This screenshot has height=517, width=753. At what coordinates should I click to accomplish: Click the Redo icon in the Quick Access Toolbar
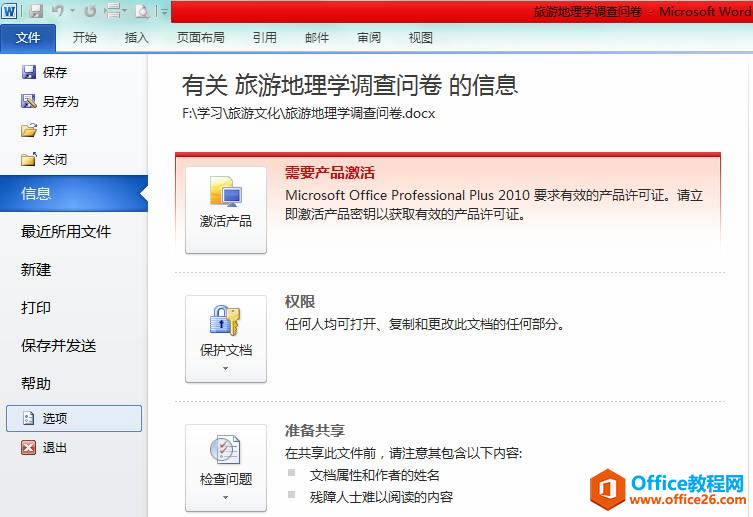coord(90,11)
